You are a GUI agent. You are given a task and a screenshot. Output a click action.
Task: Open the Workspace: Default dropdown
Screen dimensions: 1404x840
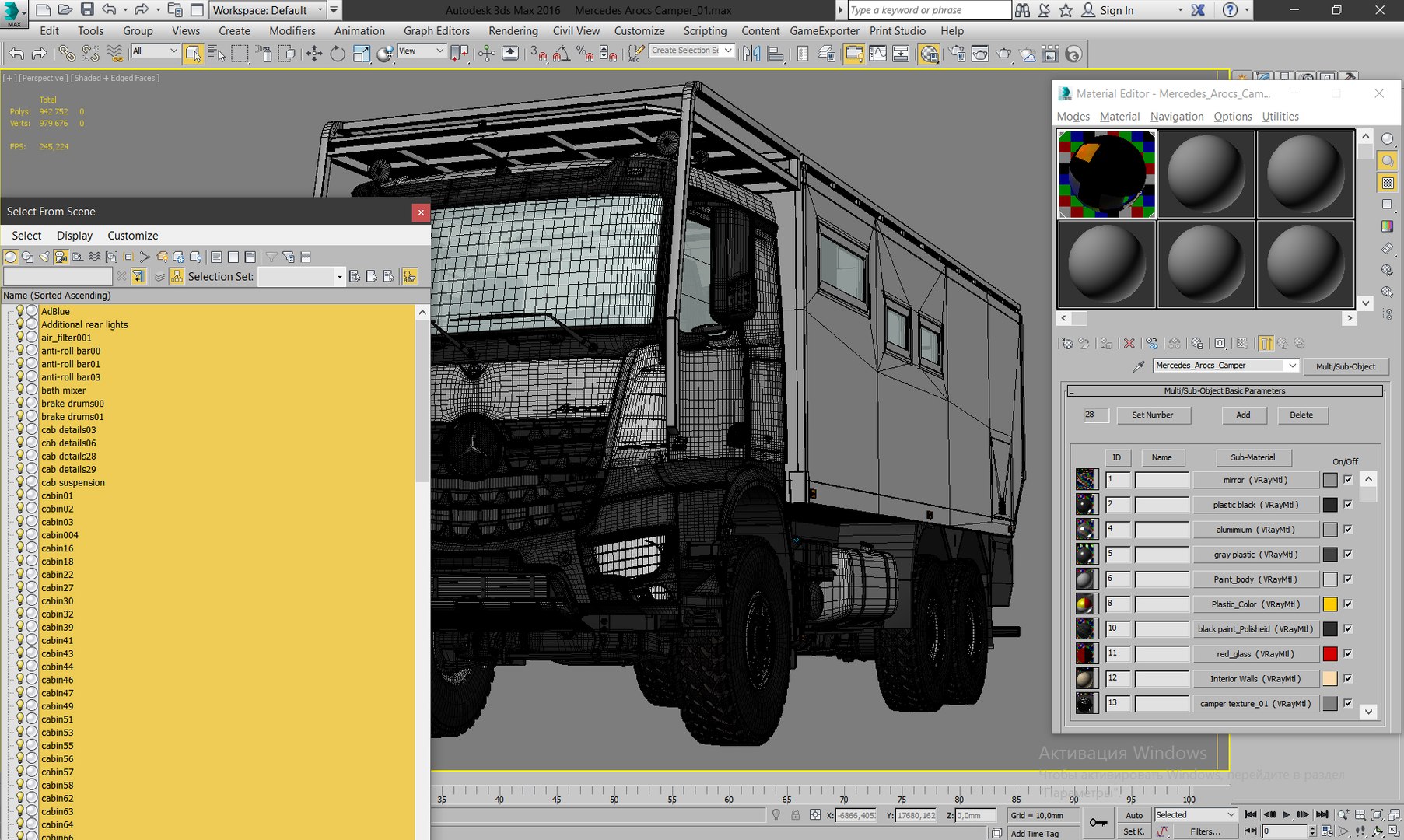coord(267,10)
